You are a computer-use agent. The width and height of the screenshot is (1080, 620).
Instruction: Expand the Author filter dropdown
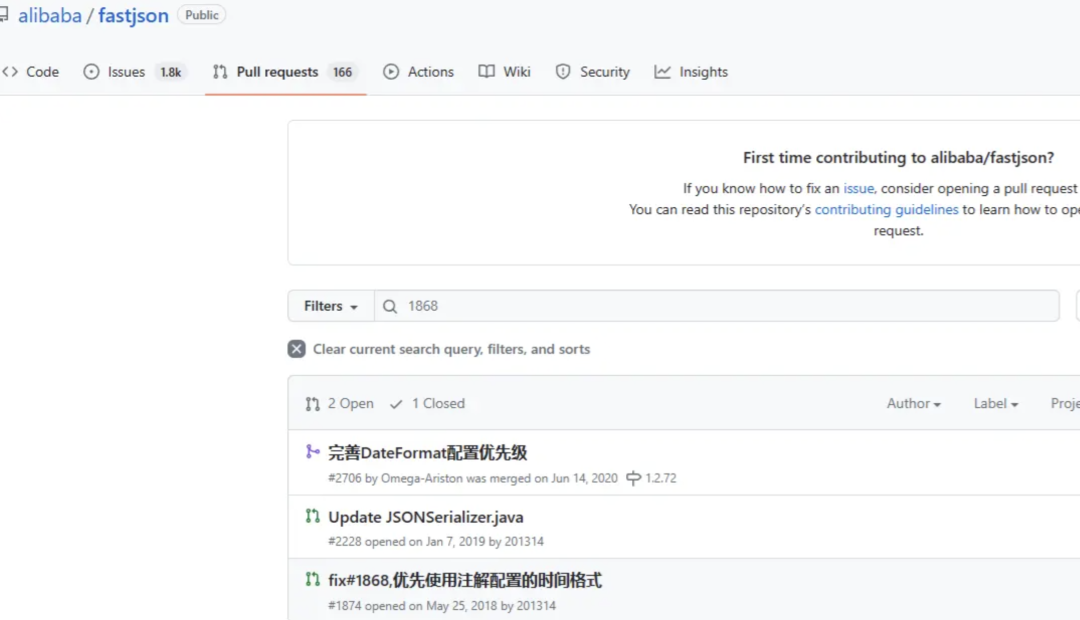(x=913, y=404)
